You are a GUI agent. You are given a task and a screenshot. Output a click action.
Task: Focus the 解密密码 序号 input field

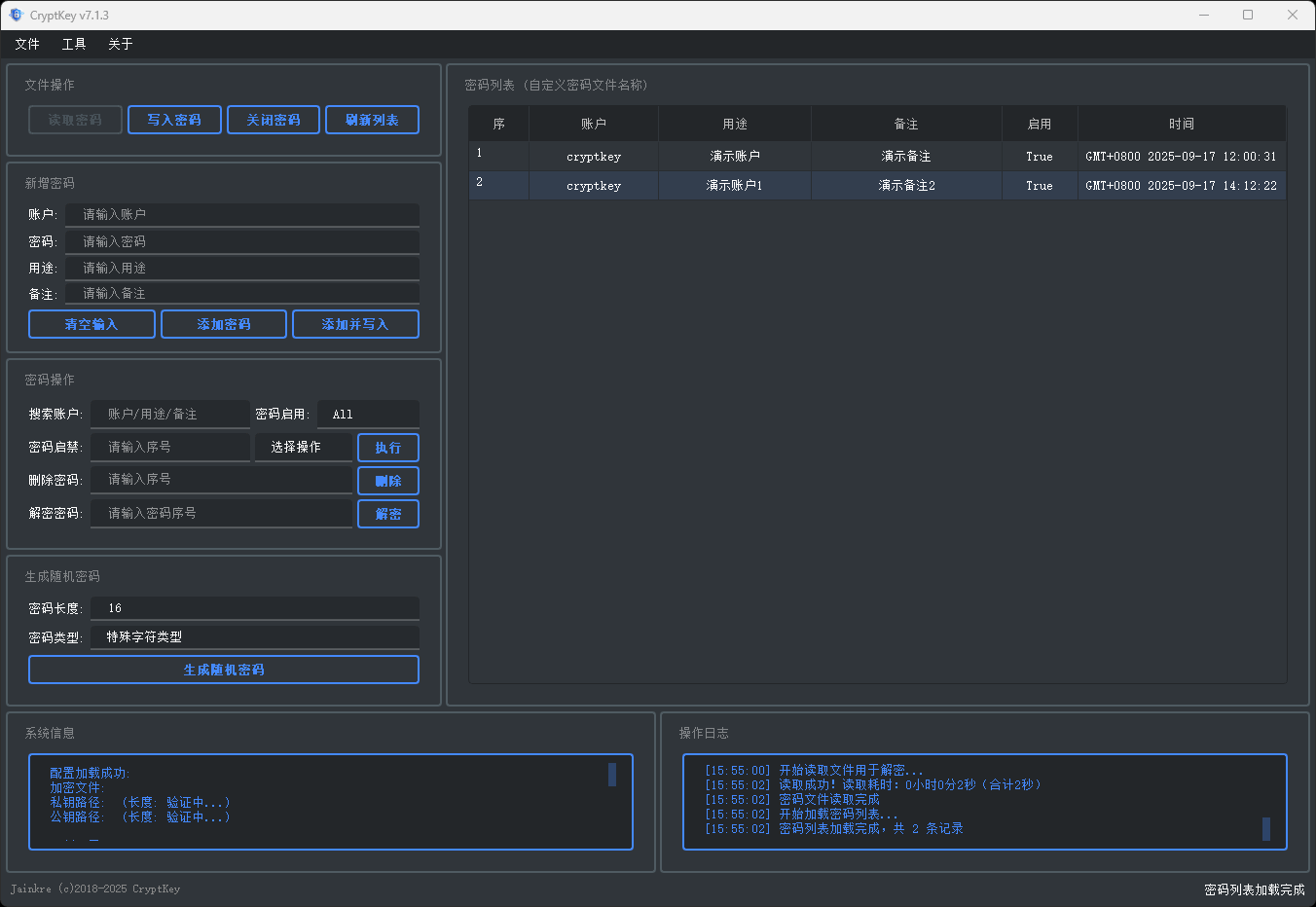click(x=221, y=514)
